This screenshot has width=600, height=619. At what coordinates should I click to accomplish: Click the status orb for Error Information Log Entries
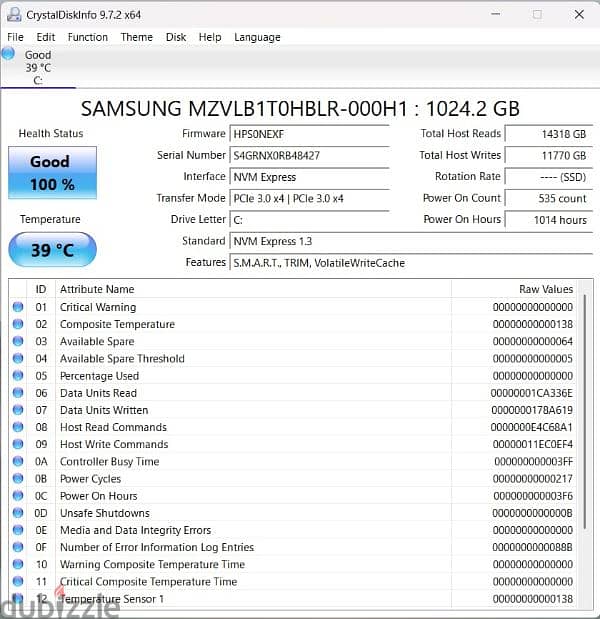pyautogui.click(x=18, y=547)
